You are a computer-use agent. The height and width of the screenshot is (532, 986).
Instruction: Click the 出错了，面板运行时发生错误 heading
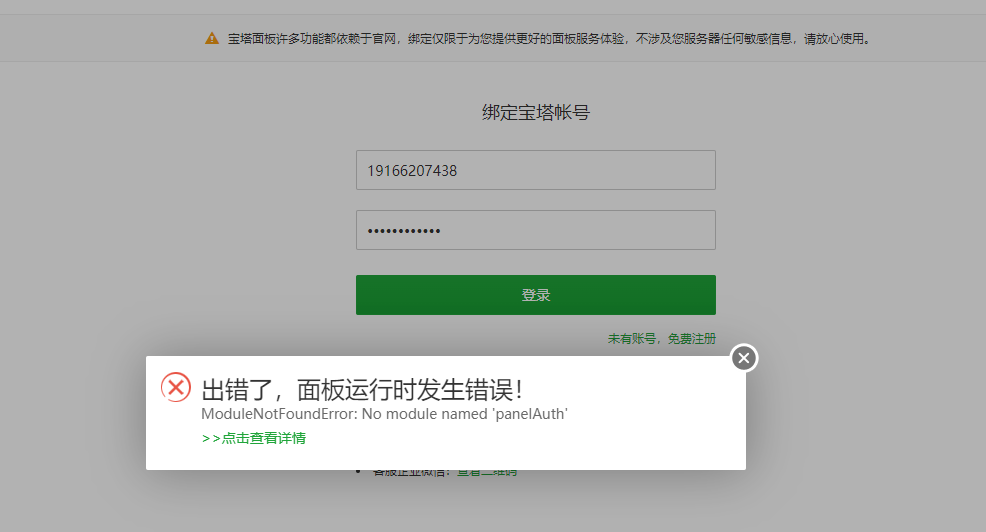(362, 390)
